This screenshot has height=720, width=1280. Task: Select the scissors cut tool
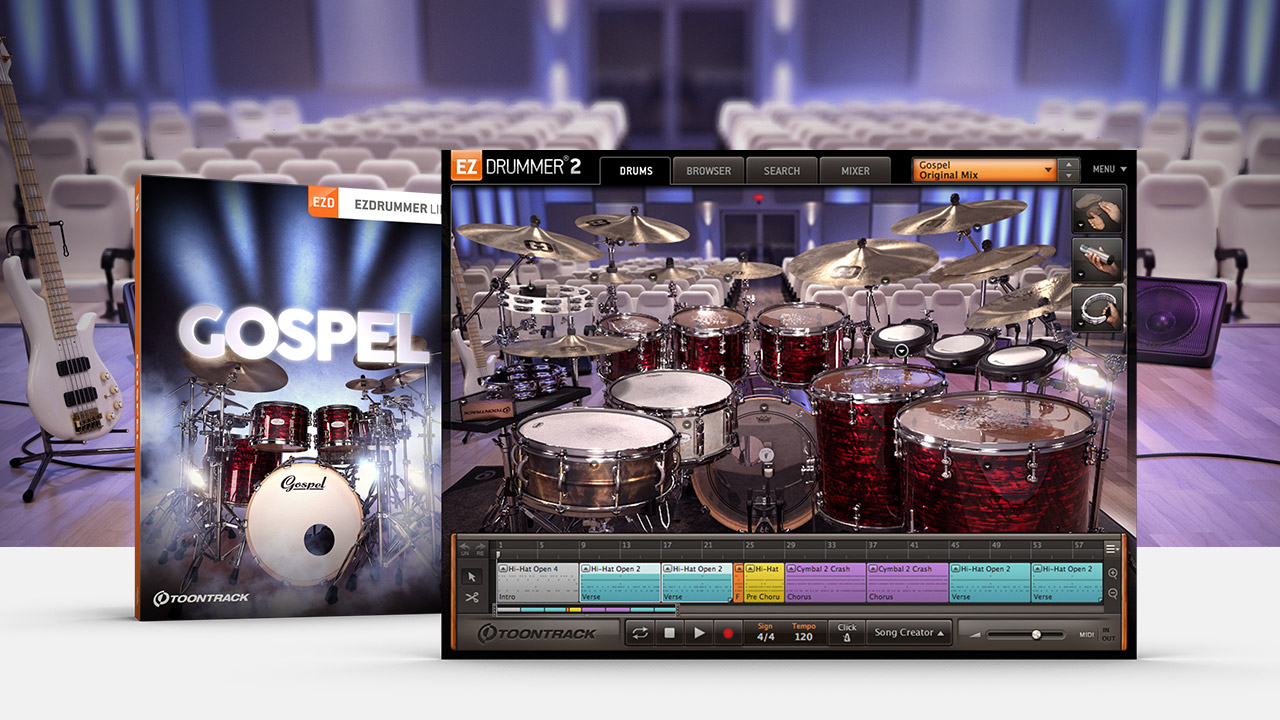[x=472, y=597]
